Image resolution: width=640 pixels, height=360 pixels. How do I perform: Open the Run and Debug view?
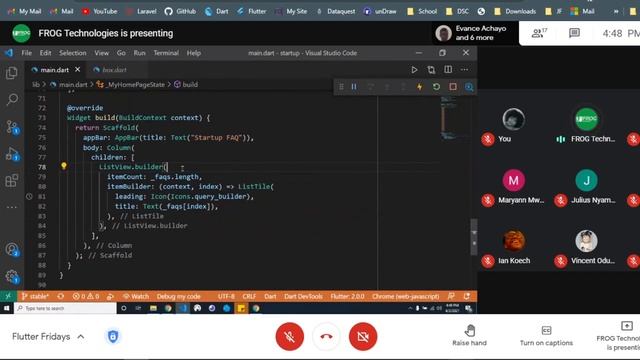tap(12, 154)
